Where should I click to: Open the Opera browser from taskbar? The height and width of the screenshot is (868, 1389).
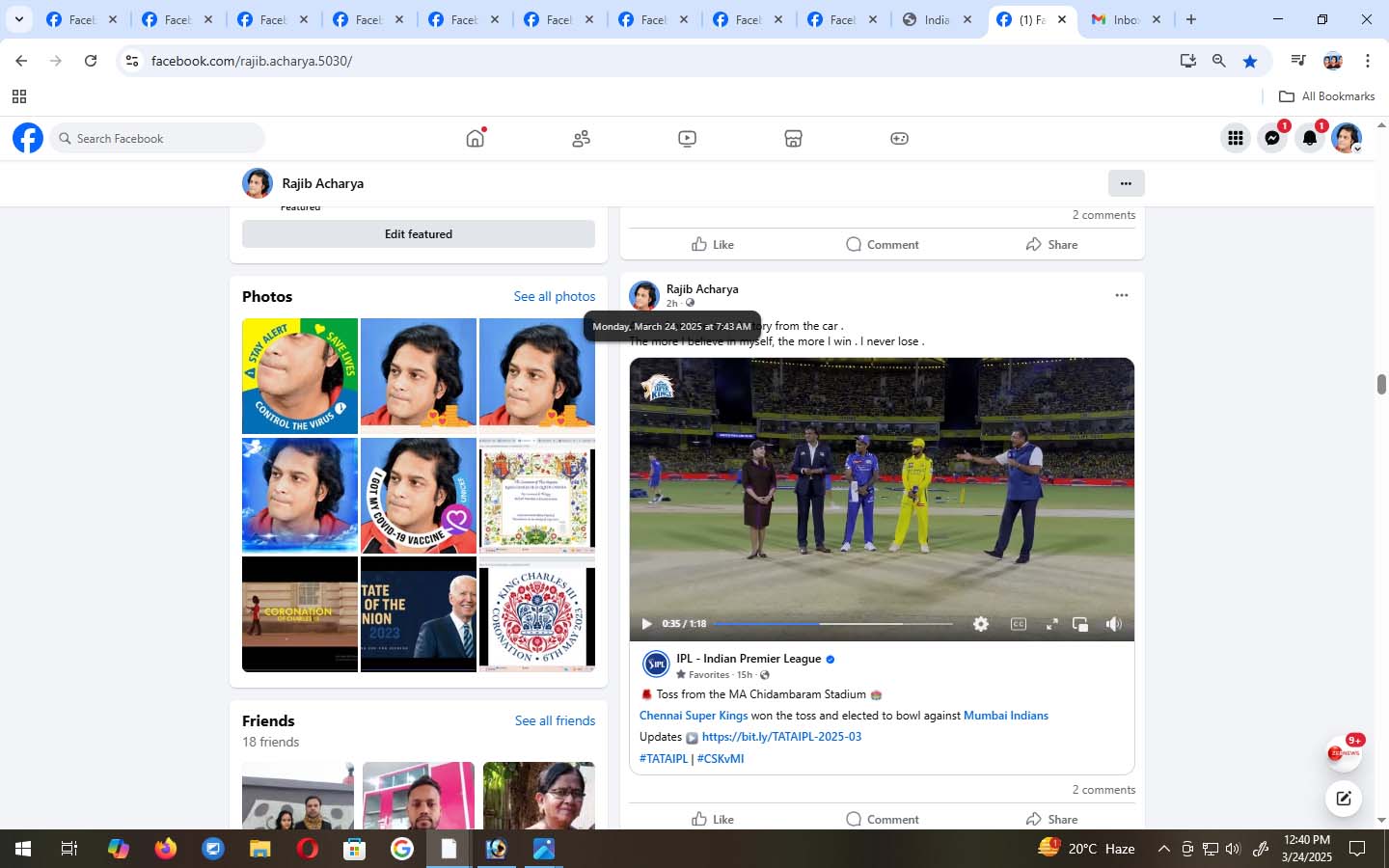pos(308,849)
